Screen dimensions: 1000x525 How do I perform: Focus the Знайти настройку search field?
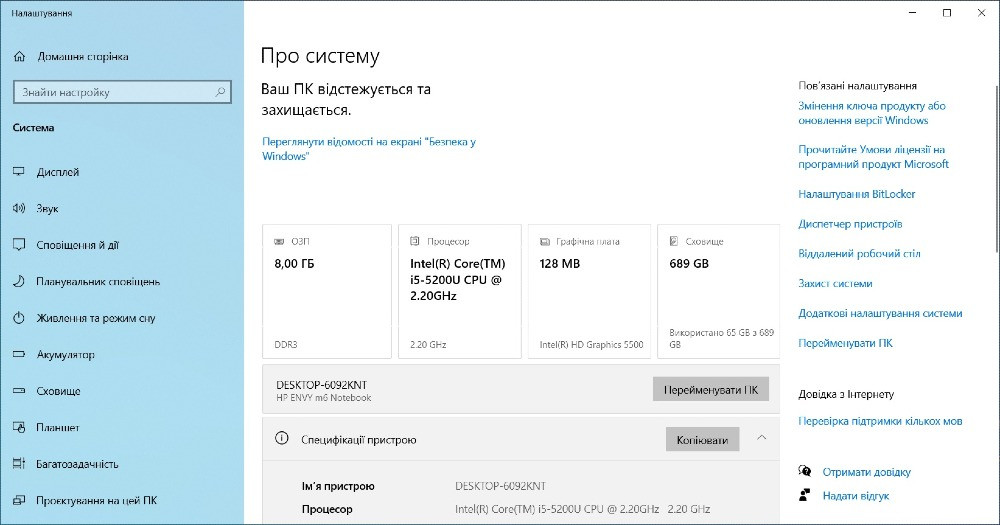[x=122, y=92]
